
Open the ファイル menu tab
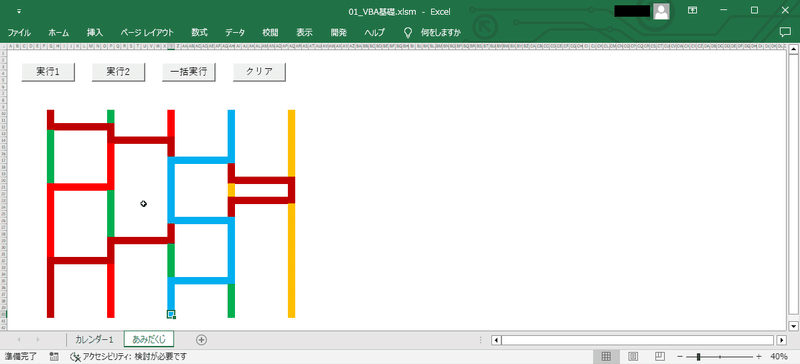19,33
